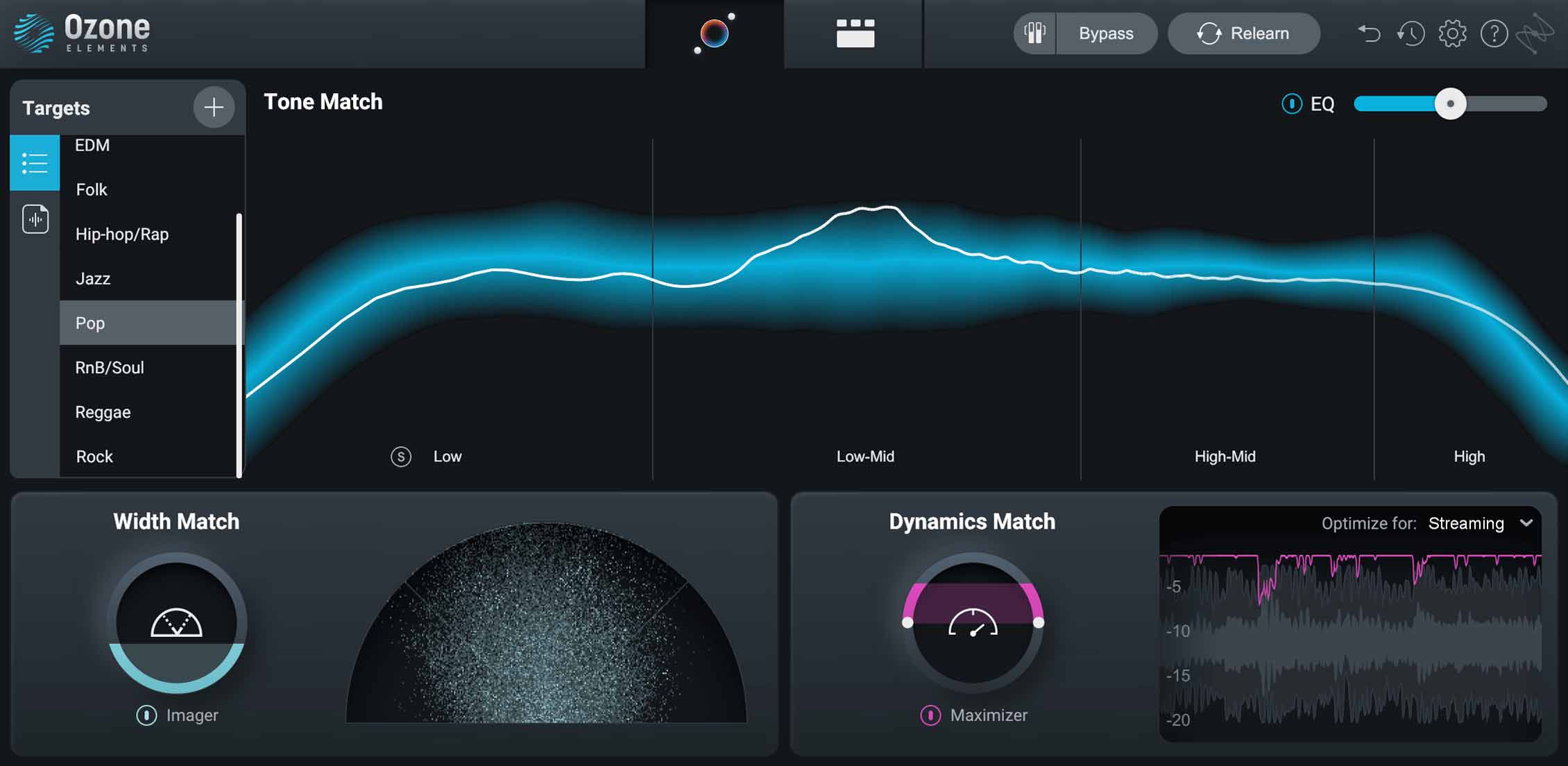
Task: Click the add target plus button
Action: click(214, 107)
